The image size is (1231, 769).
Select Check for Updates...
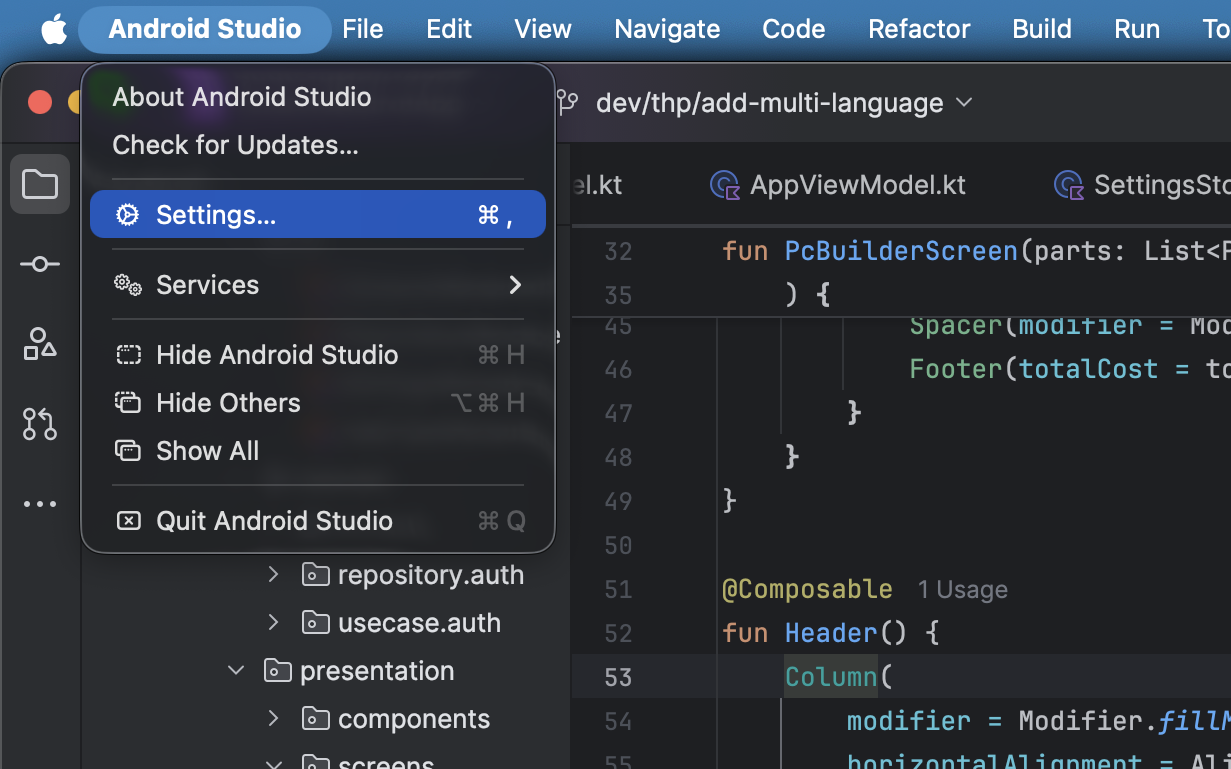(x=235, y=145)
